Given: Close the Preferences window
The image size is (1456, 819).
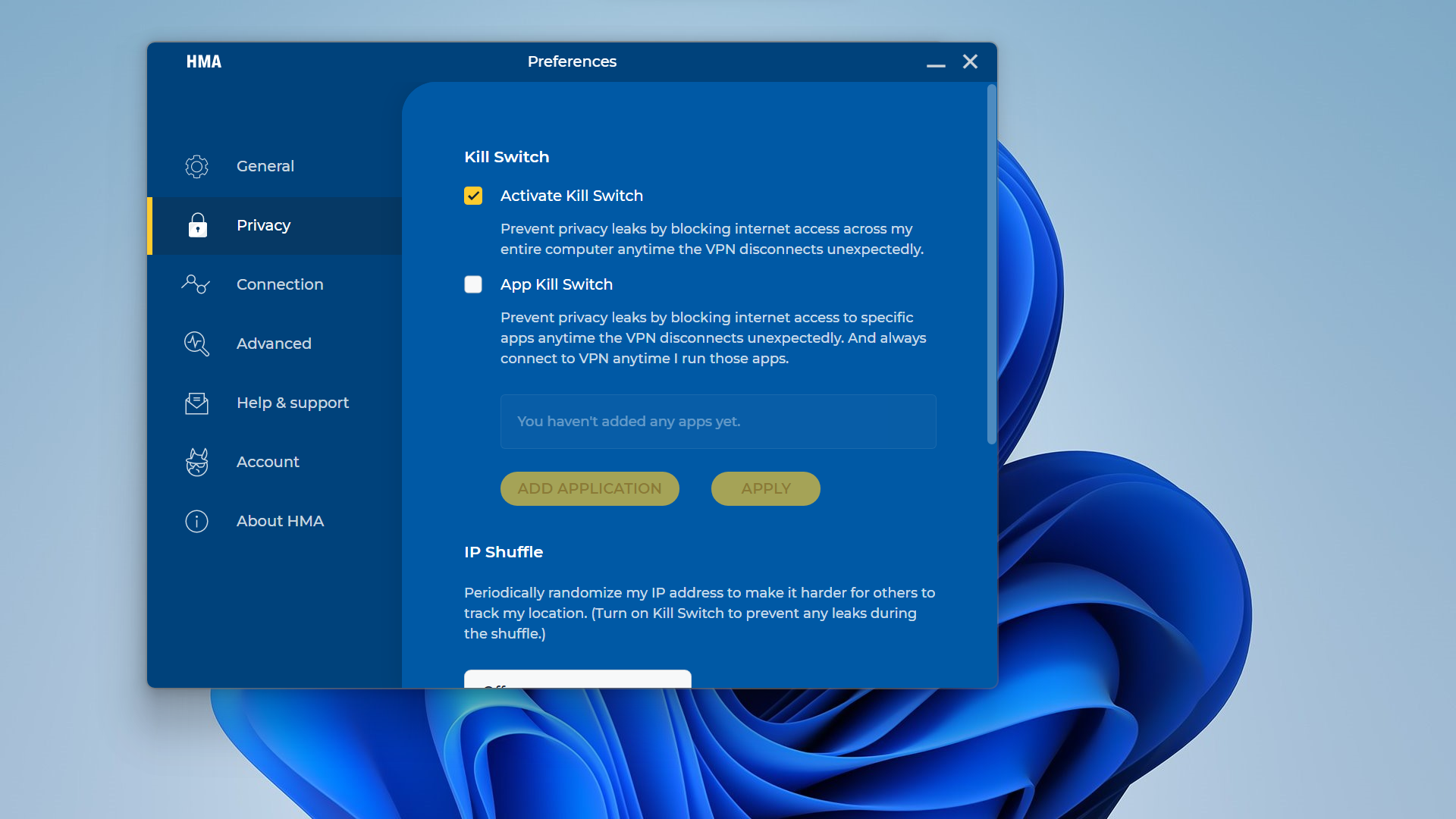Looking at the screenshot, I should tap(970, 61).
